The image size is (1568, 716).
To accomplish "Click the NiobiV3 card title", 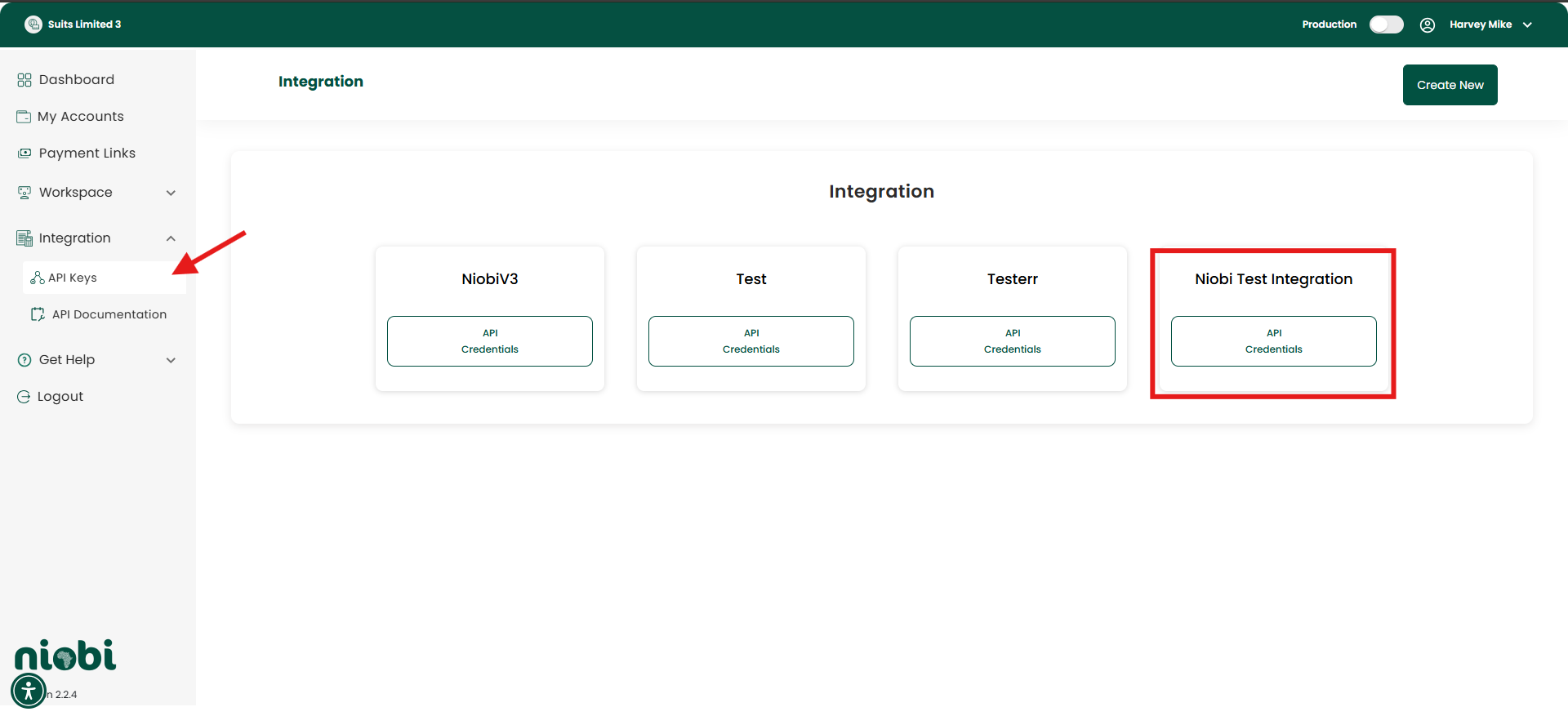I will 490,279.
